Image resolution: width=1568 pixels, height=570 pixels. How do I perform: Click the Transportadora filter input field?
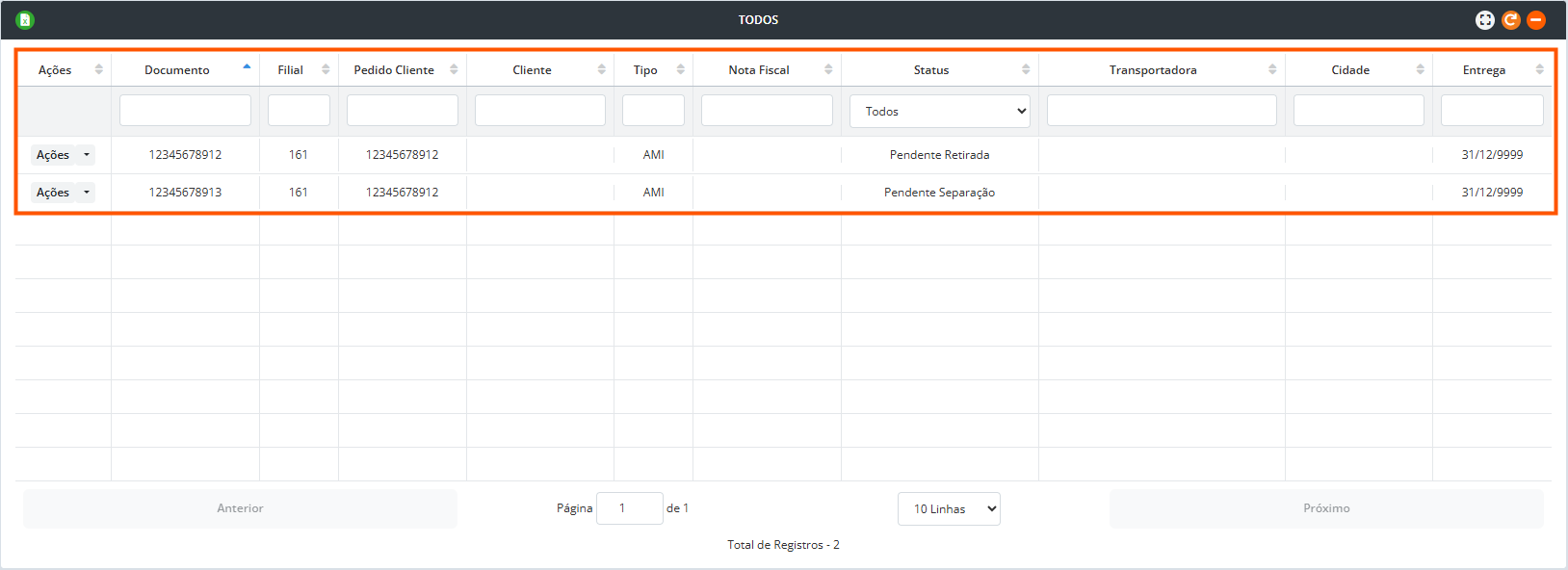(1161, 111)
